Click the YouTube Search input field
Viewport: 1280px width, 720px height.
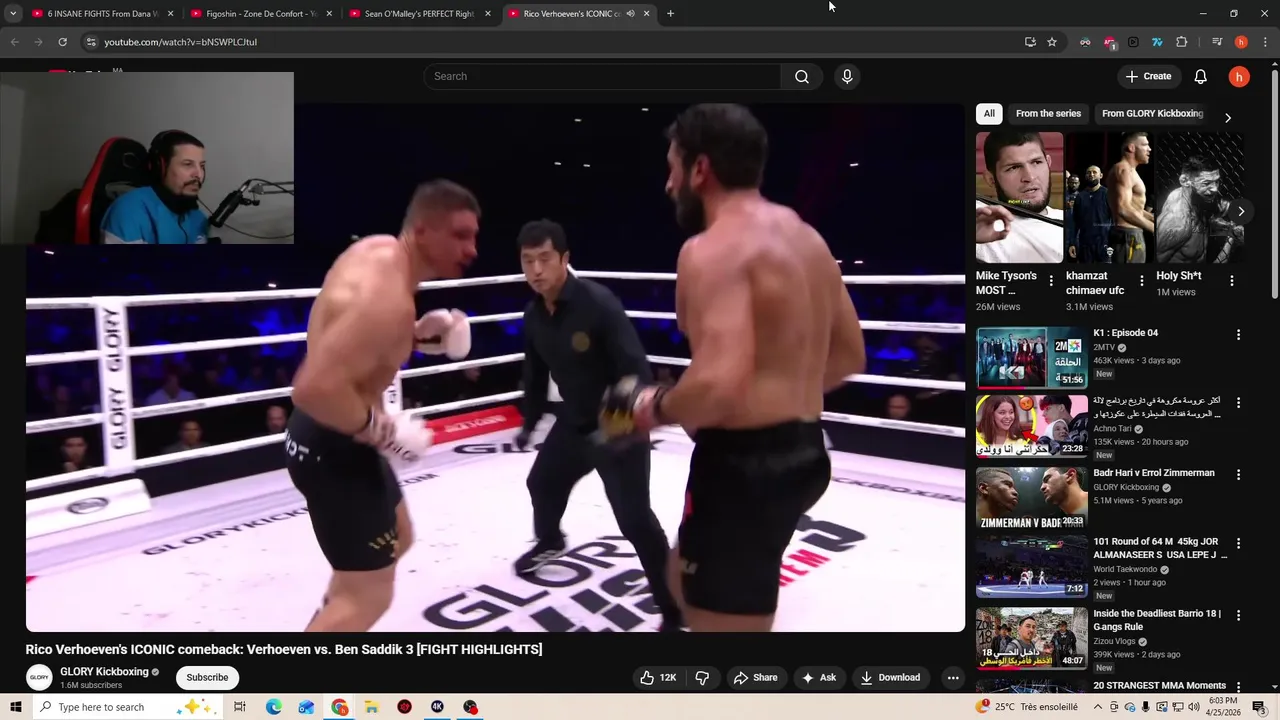(x=603, y=76)
